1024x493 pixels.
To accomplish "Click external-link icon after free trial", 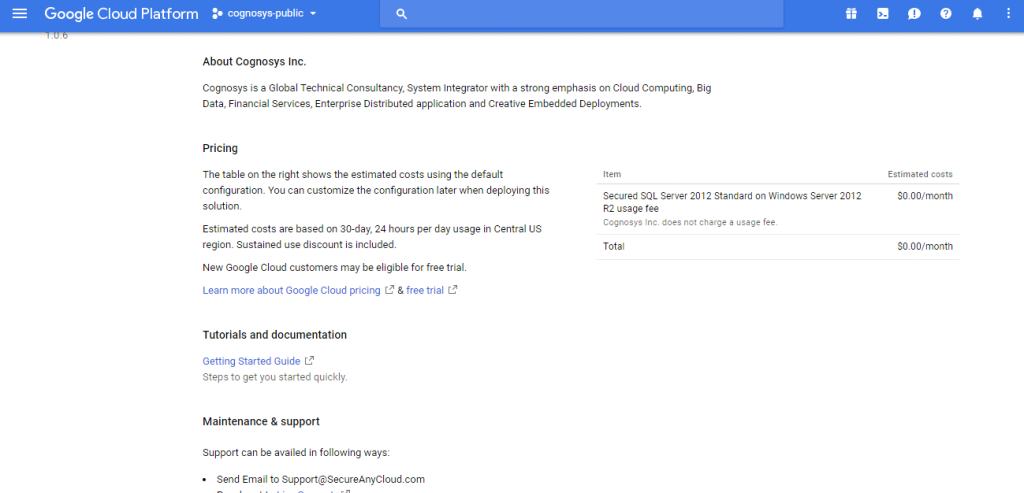I will click(453, 290).
